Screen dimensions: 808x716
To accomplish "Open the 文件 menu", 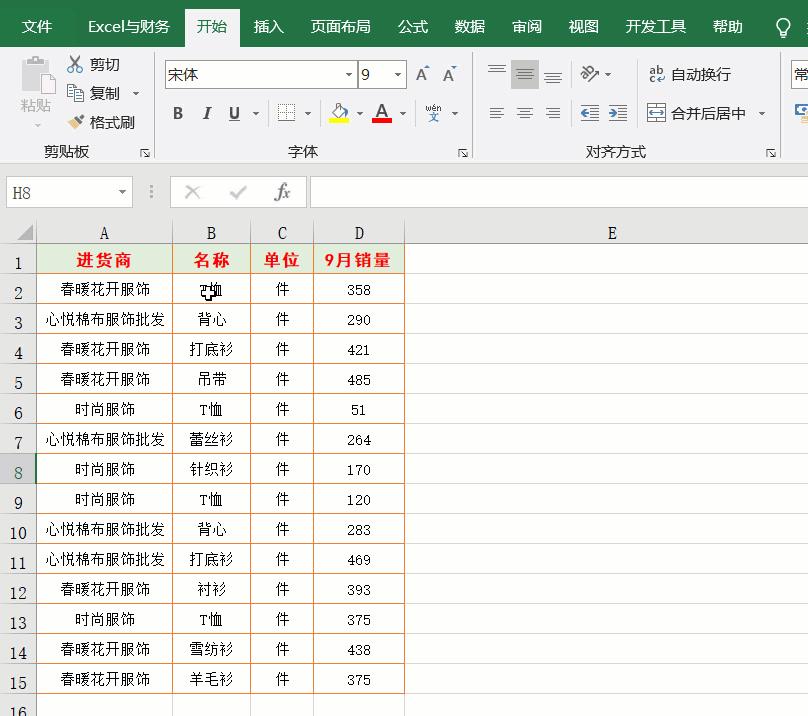I will (x=37, y=27).
